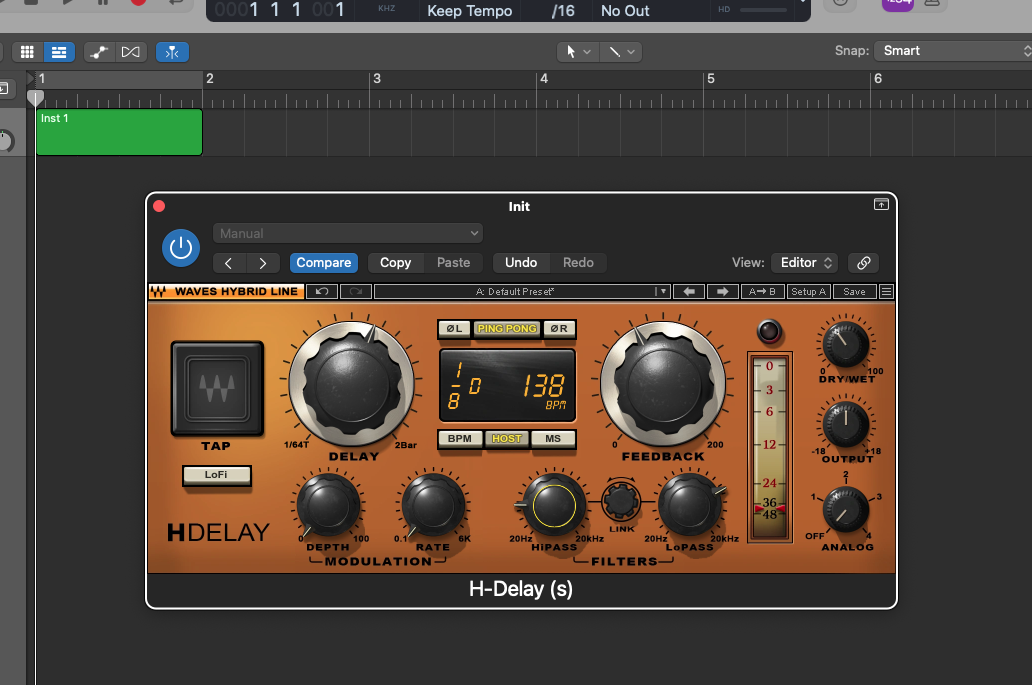The image size is (1032, 685).
Task: Click the large FEEDBACK knob
Action: (x=663, y=385)
